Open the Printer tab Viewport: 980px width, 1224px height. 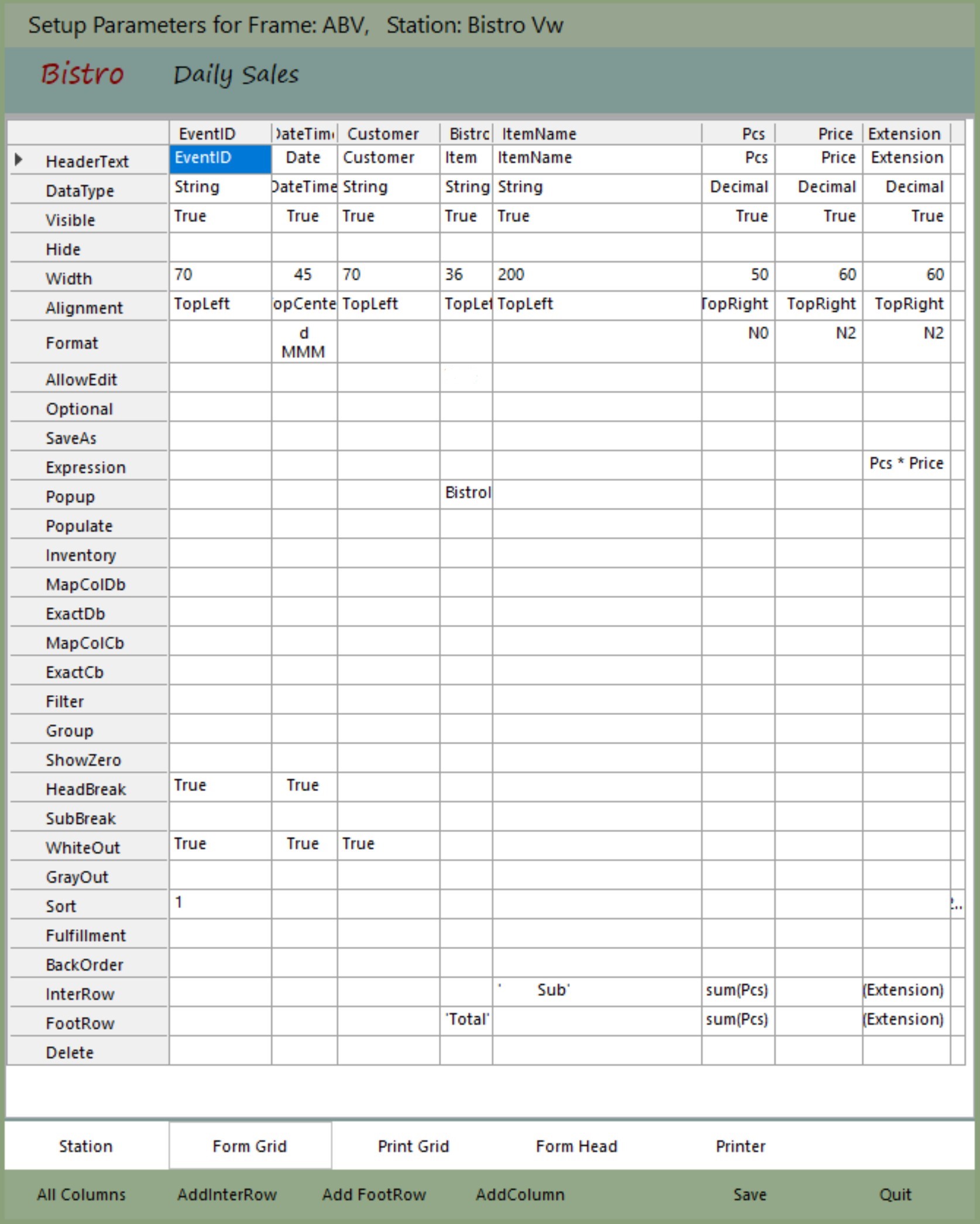tap(740, 1146)
